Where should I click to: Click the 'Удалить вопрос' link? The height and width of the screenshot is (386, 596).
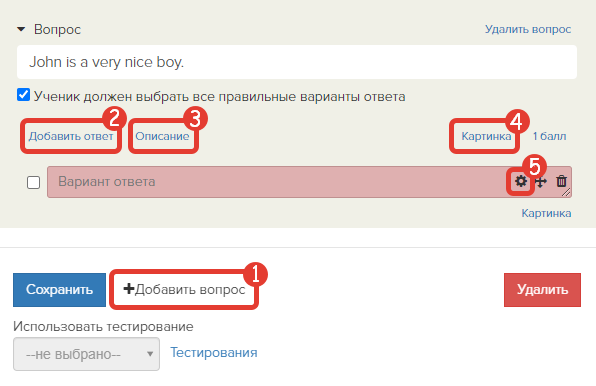coord(528,29)
